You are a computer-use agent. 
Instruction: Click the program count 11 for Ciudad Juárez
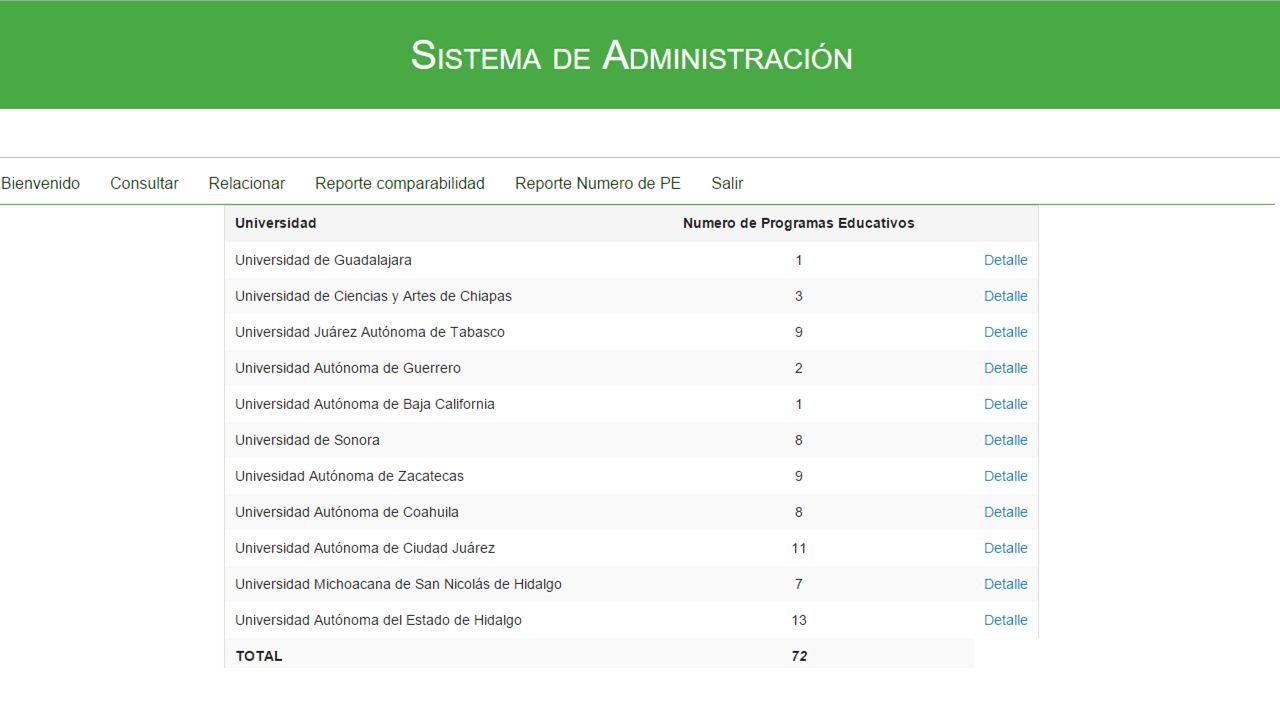click(x=799, y=548)
